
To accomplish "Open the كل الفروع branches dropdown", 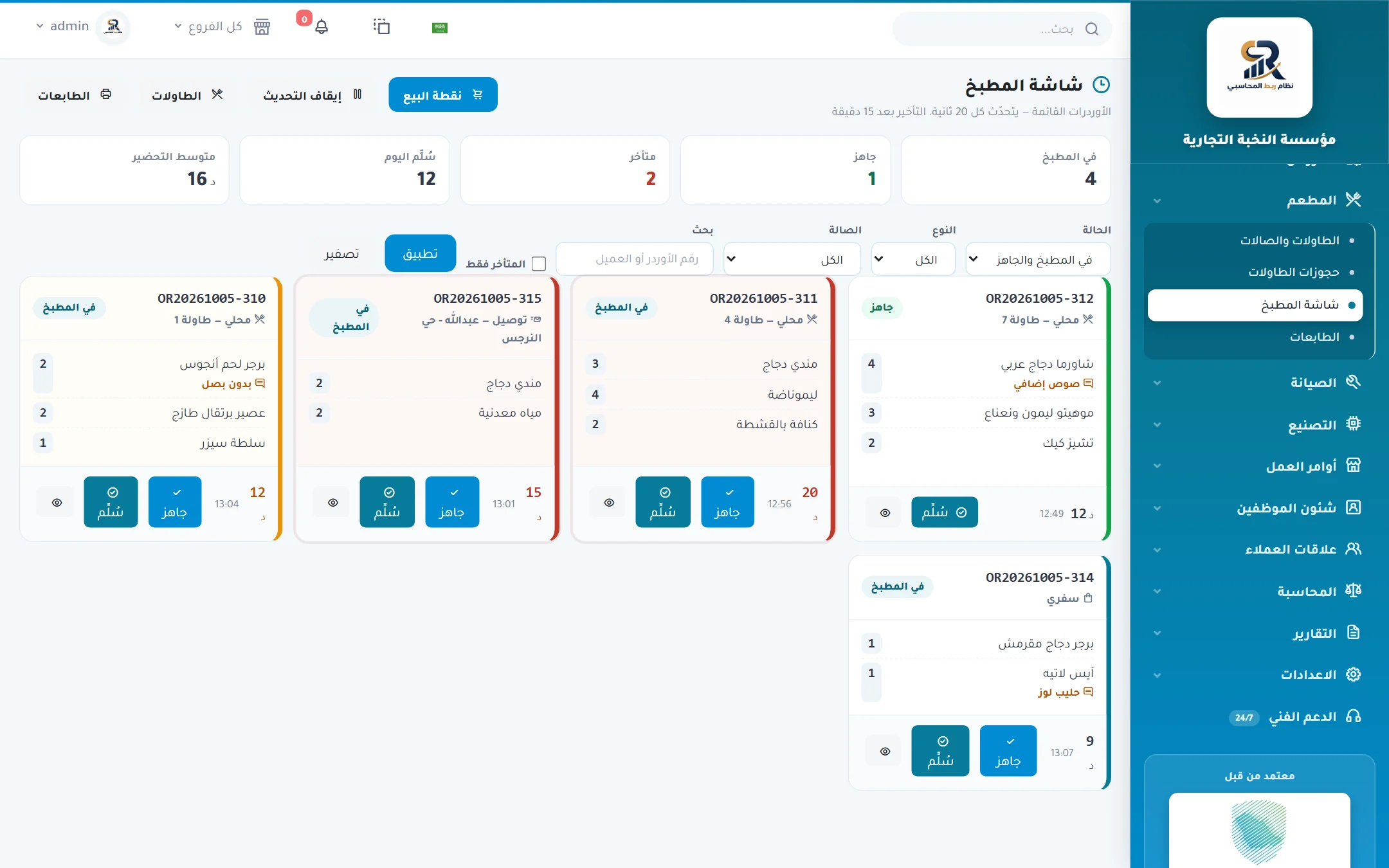I will [x=208, y=26].
